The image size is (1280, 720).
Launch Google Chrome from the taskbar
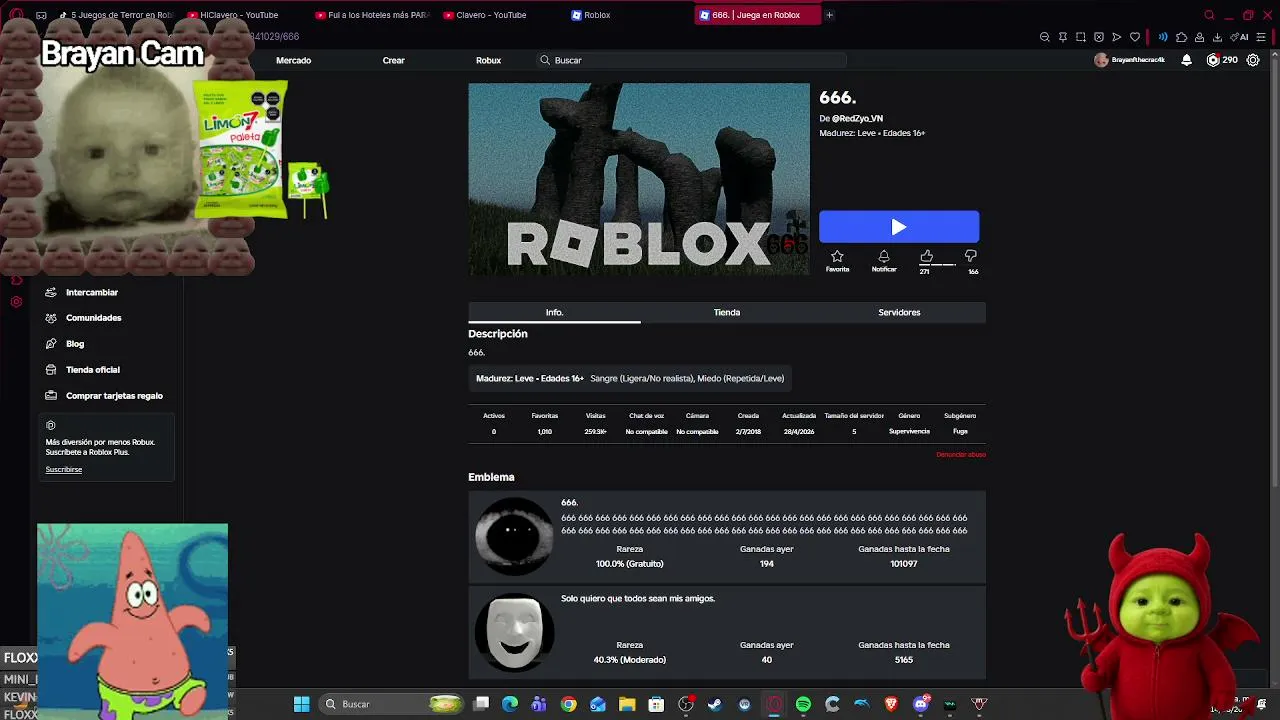[x=568, y=704]
